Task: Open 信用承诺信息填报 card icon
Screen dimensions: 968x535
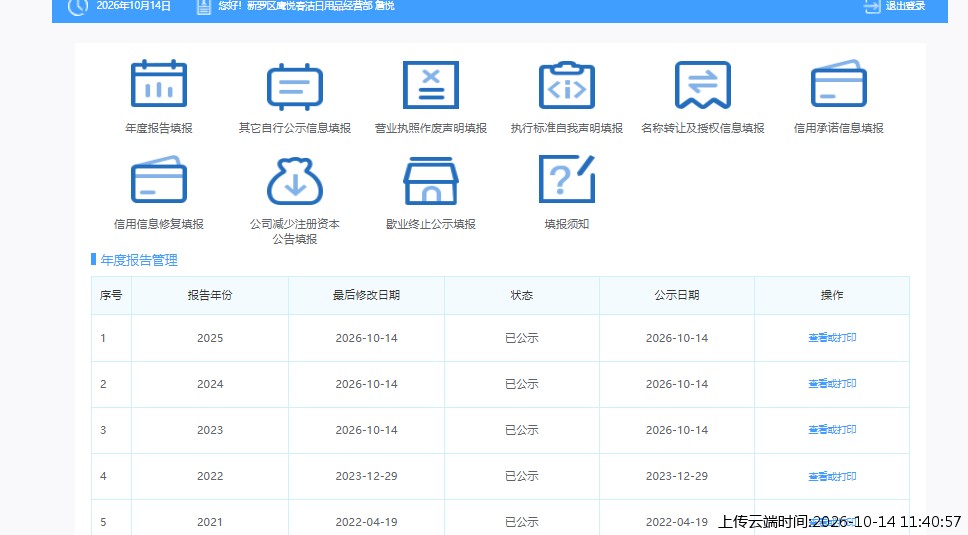Action: tap(838, 83)
